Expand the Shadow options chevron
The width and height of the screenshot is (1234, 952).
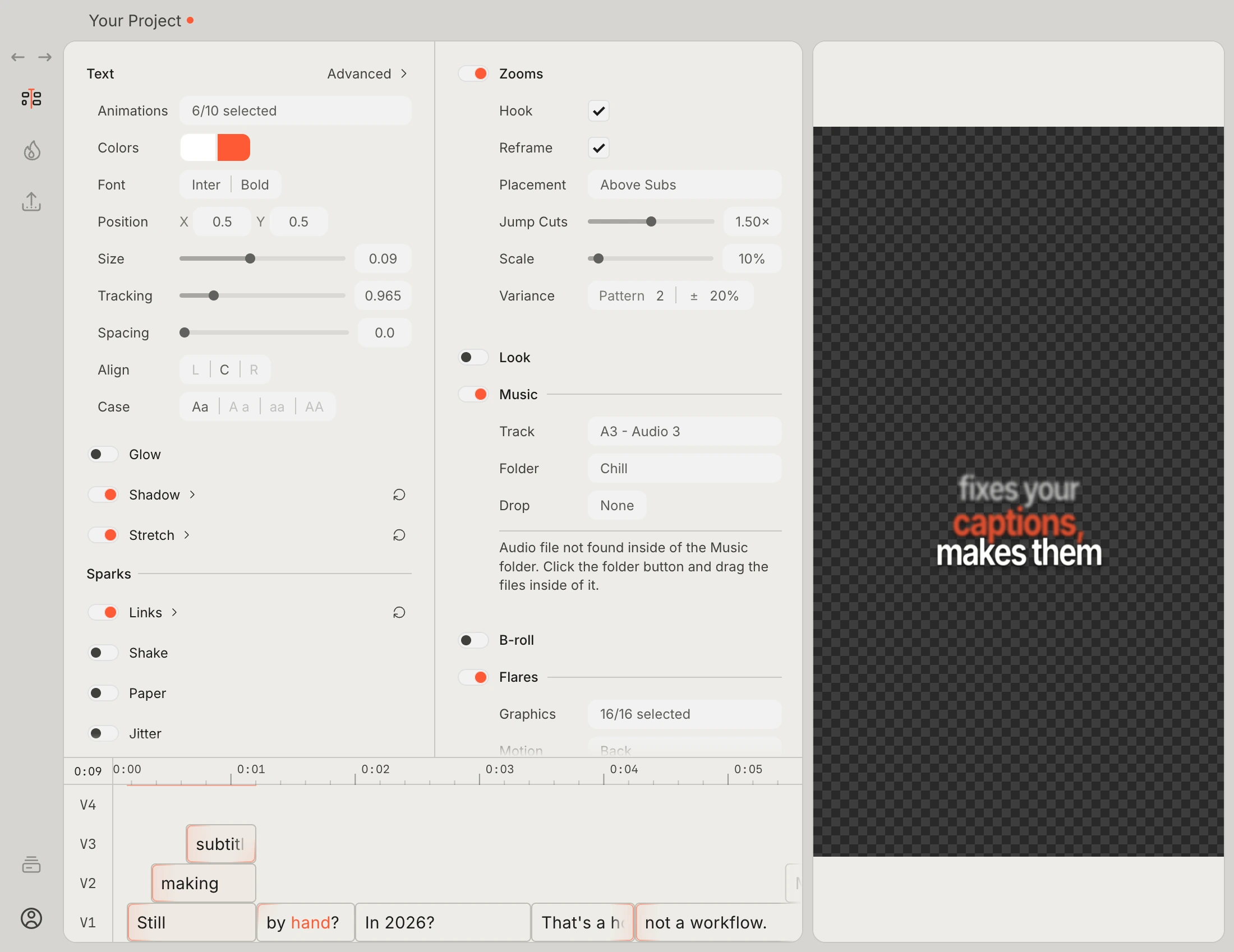192,495
